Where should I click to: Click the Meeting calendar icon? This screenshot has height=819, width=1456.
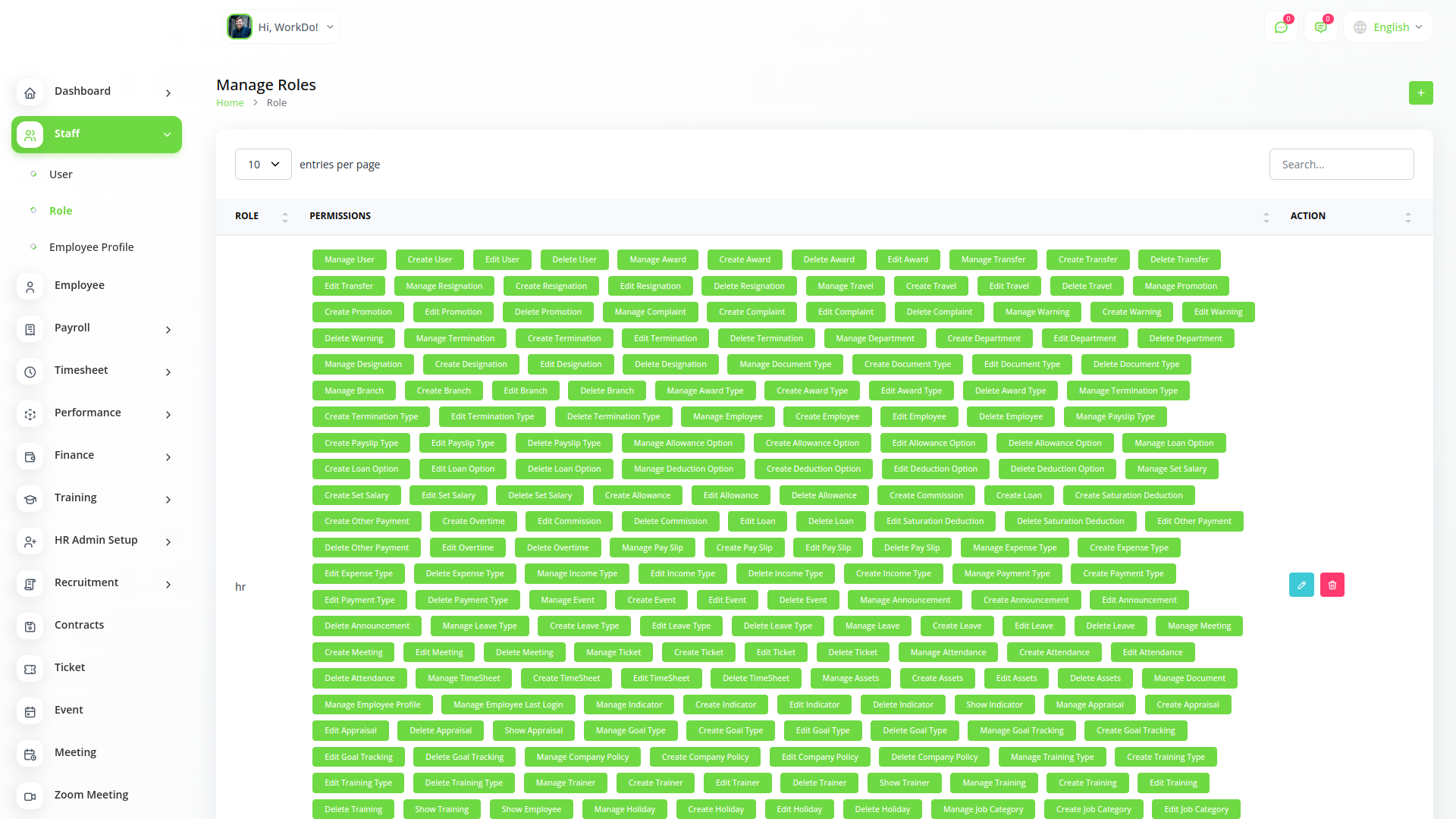pos(30,754)
